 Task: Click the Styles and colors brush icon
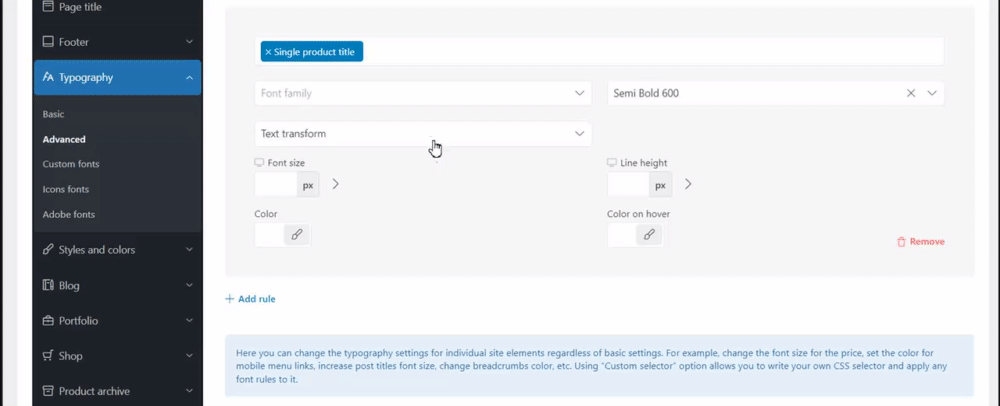[48, 250]
